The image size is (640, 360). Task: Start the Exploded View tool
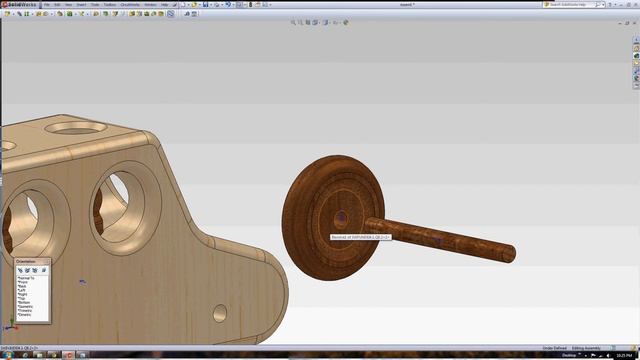(115, 14)
